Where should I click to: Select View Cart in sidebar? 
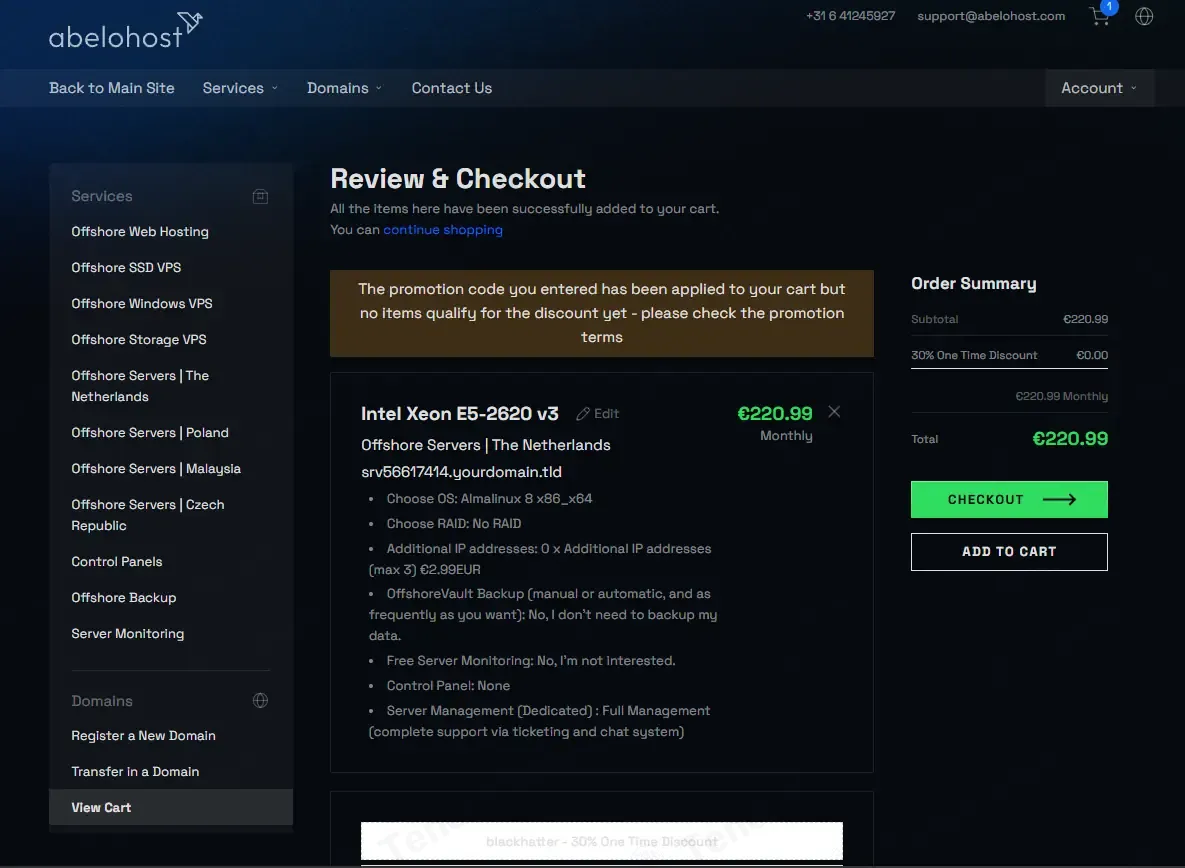click(x=171, y=808)
